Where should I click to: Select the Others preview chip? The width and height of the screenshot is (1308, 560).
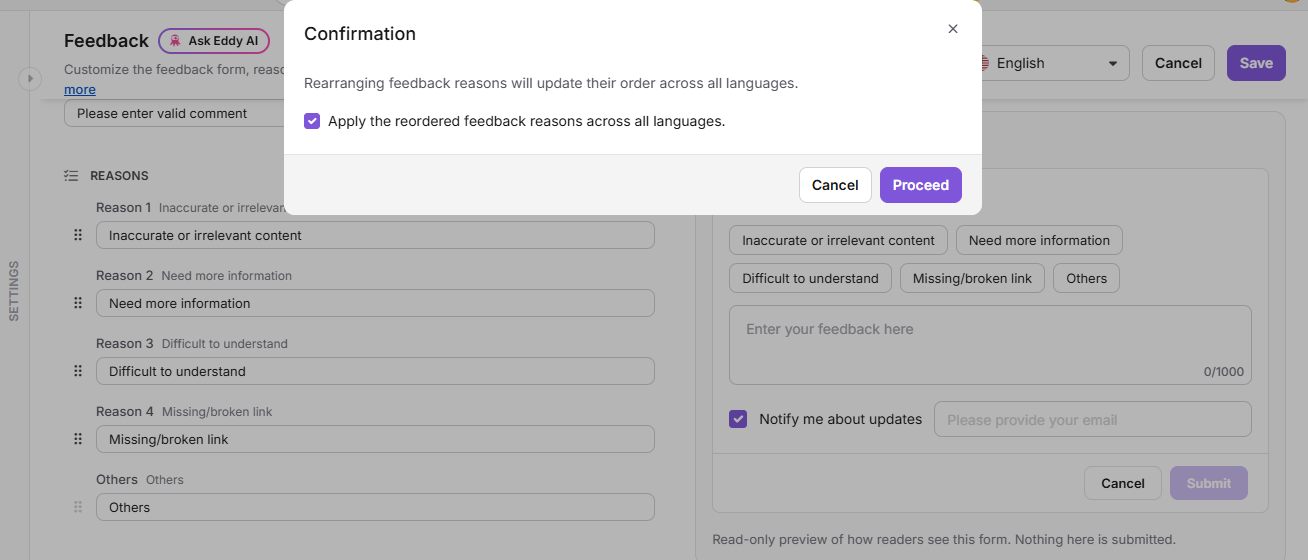1086,278
